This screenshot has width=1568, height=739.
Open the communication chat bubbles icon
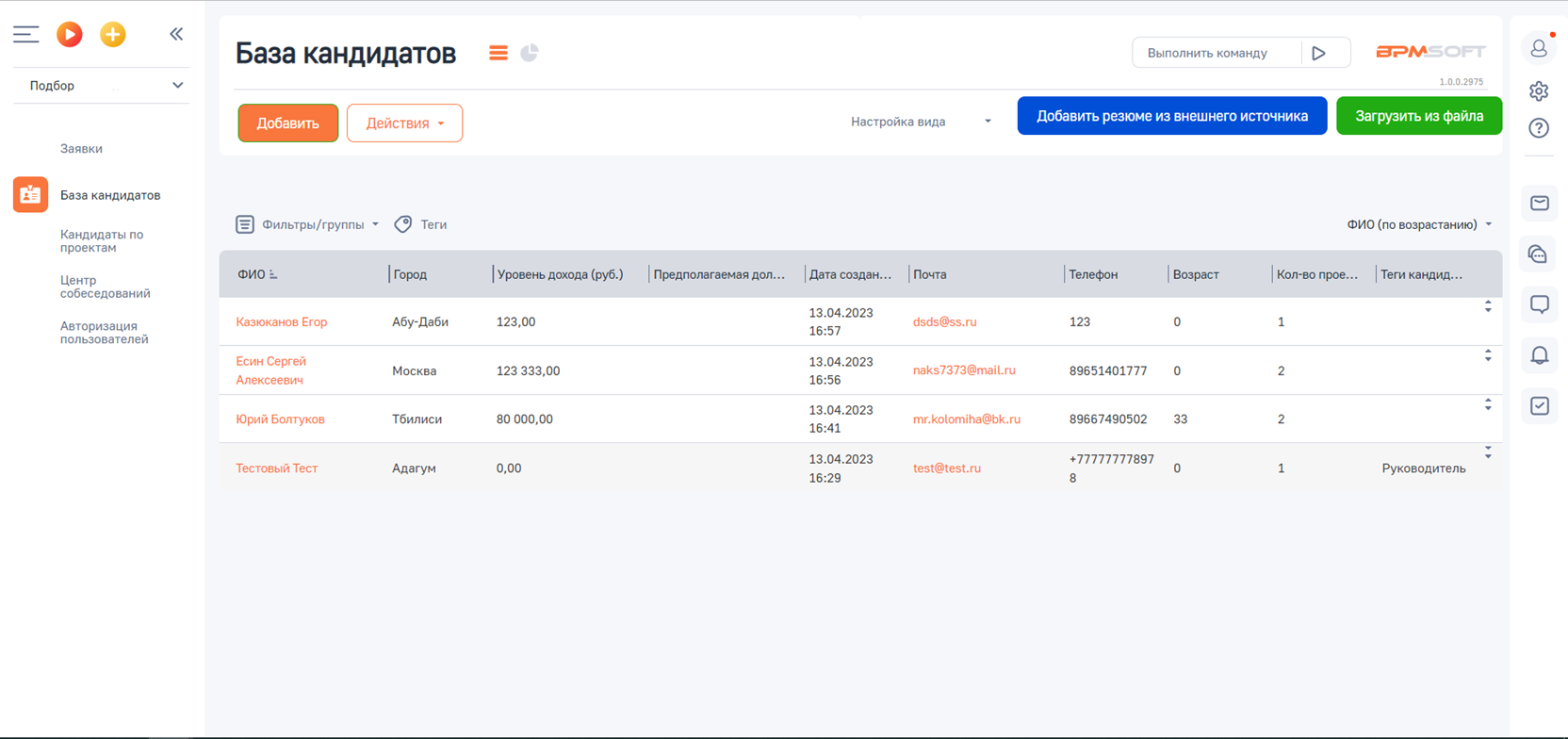1540,255
